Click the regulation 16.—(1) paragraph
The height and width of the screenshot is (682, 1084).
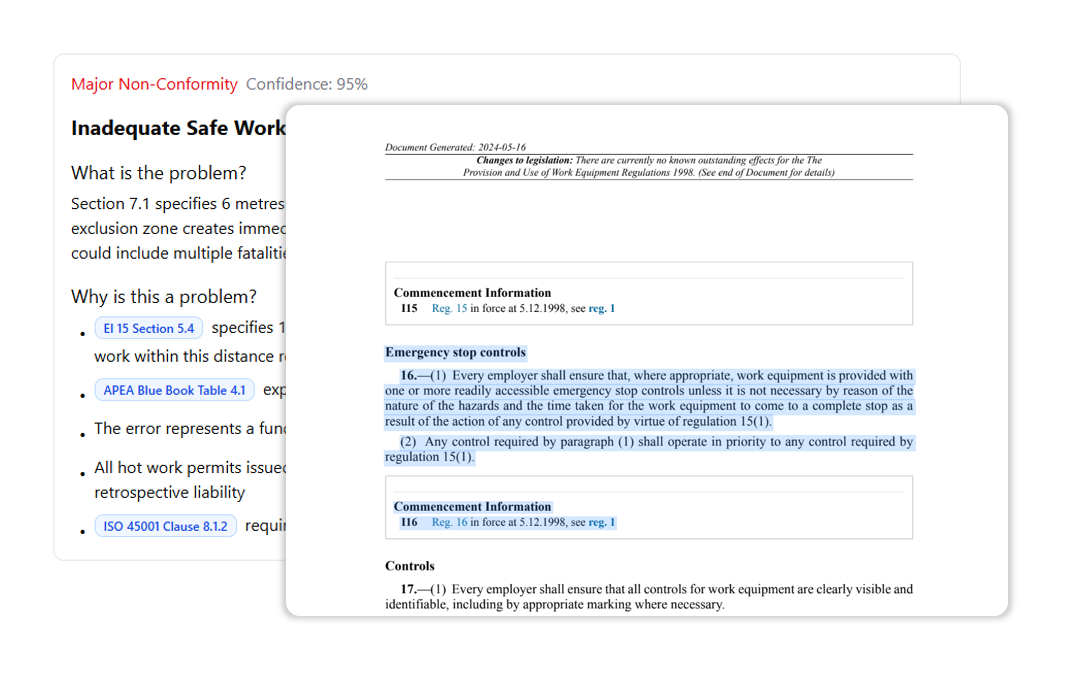point(649,399)
